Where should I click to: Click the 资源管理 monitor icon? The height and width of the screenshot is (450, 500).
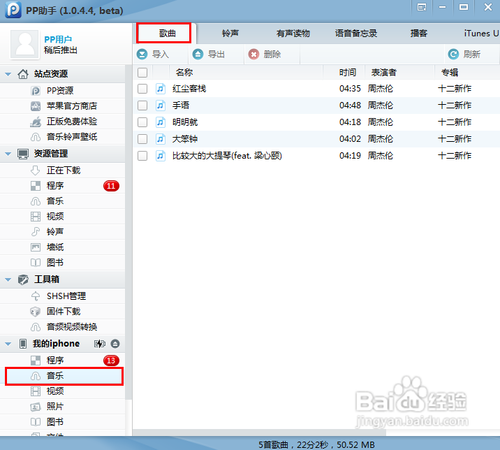(x=23, y=154)
